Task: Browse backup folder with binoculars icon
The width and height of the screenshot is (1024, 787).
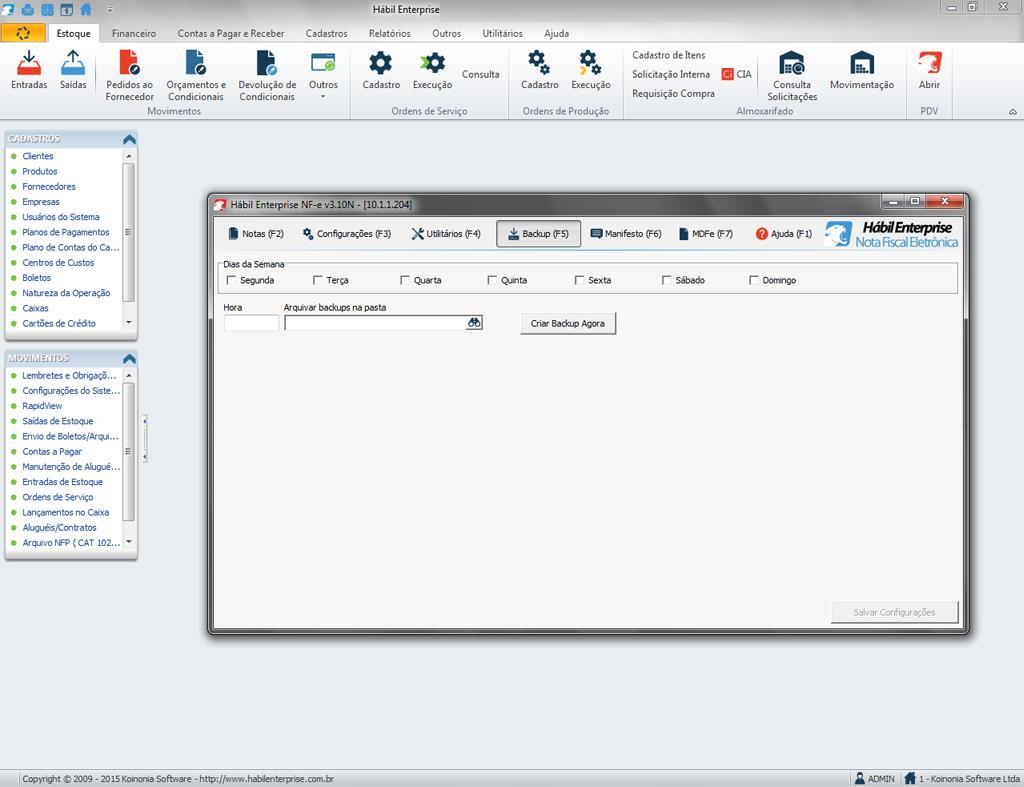Action: tap(474, 323)
